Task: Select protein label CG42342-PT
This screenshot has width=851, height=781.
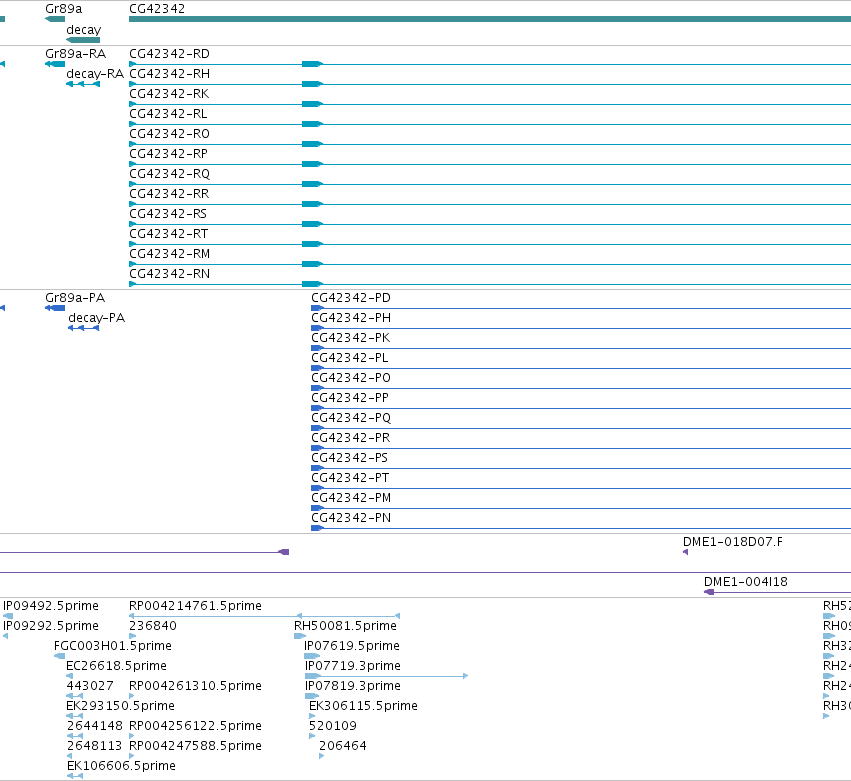Action: [350, 478]
